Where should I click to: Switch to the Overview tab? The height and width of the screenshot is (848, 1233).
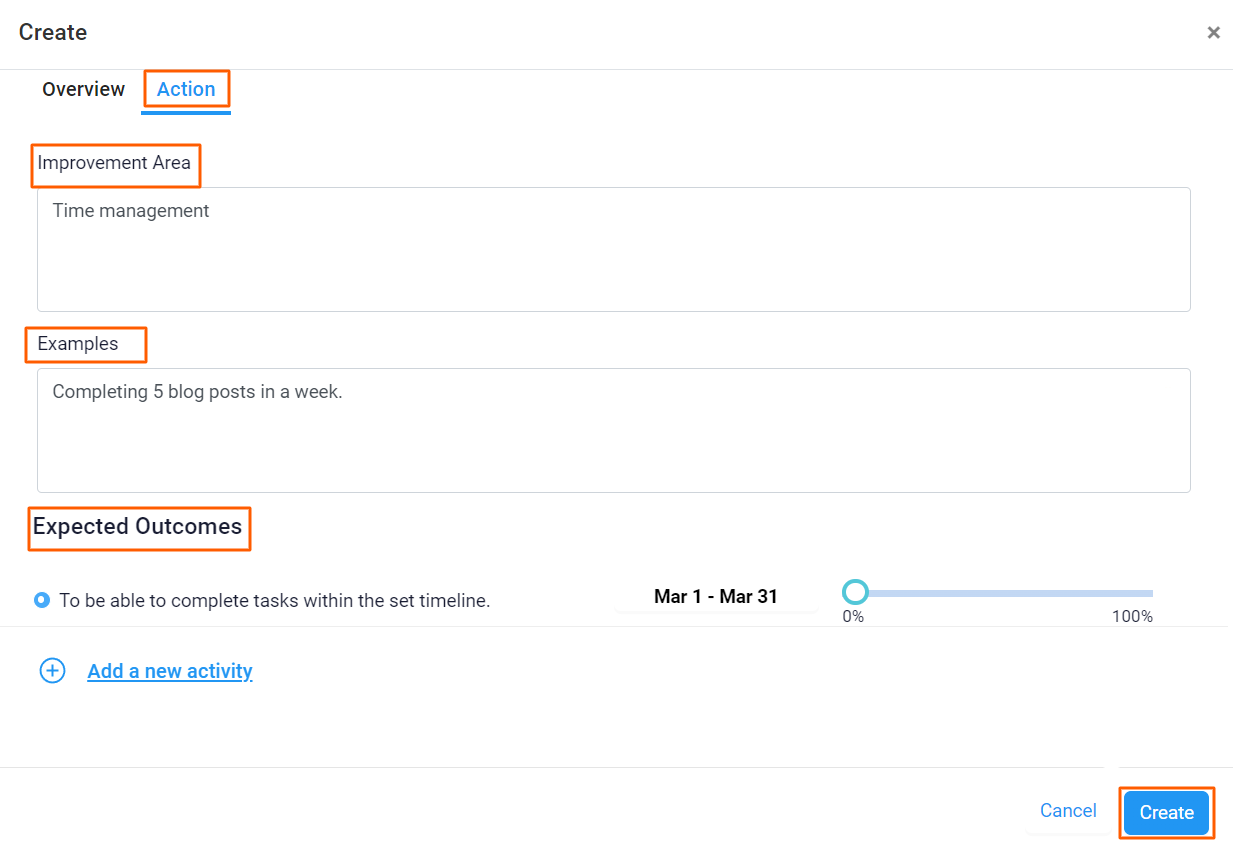(83, 89)
